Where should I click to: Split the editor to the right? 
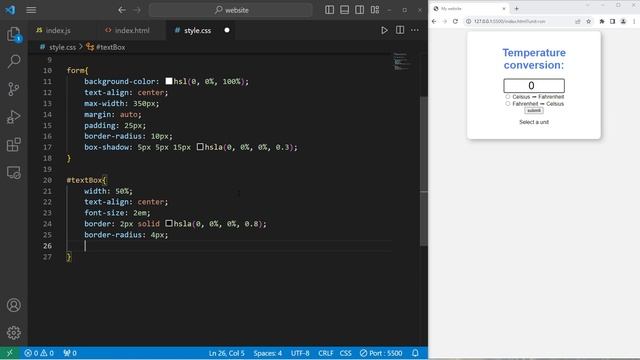coord(400,30)
